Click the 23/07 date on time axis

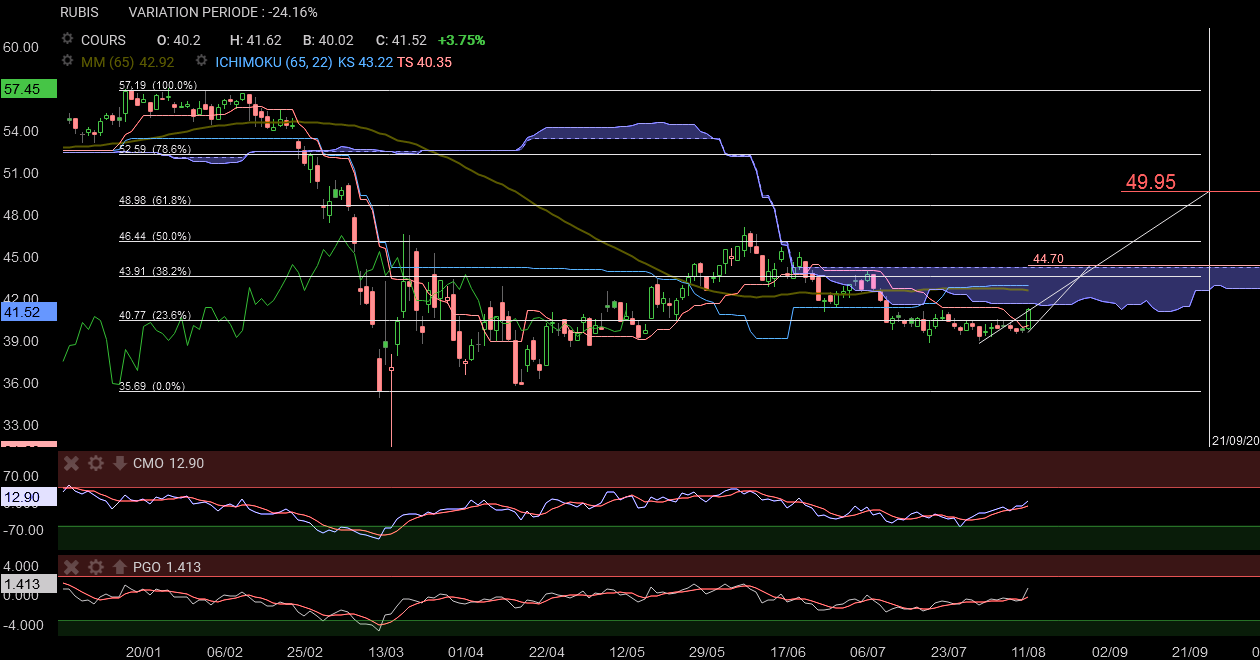949,651
